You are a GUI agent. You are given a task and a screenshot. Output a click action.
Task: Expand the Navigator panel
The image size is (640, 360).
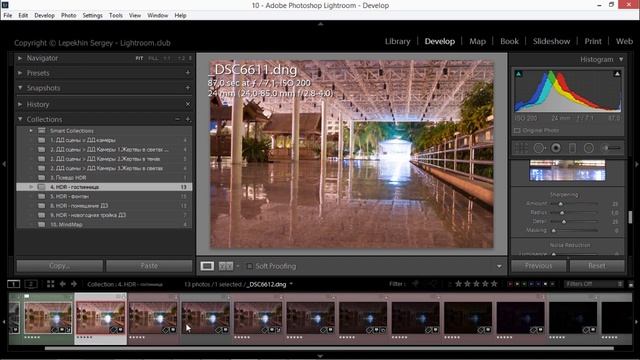click(x=20, y=58)
